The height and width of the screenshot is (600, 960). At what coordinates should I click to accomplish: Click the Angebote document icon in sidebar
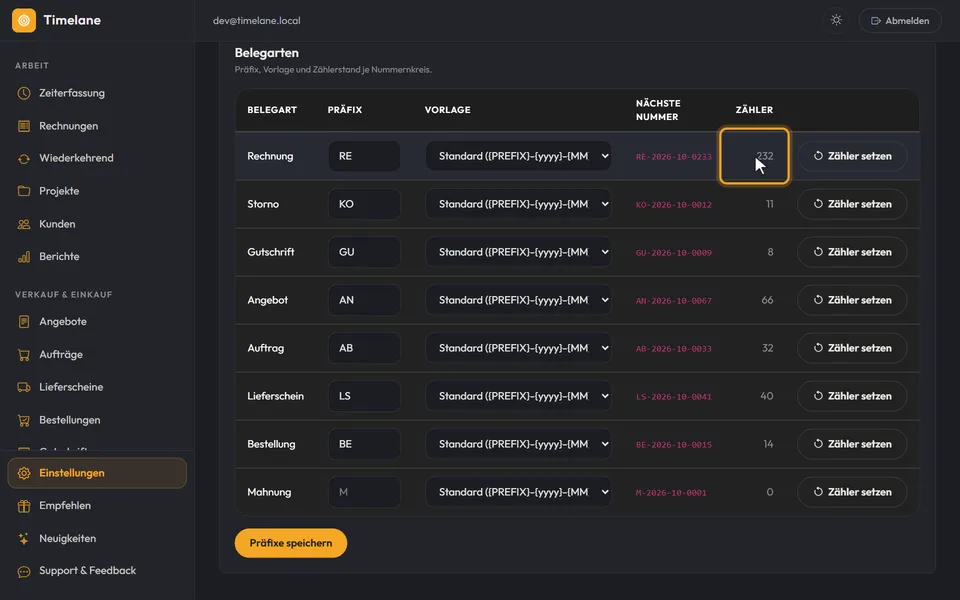click(x=24, y=321)
